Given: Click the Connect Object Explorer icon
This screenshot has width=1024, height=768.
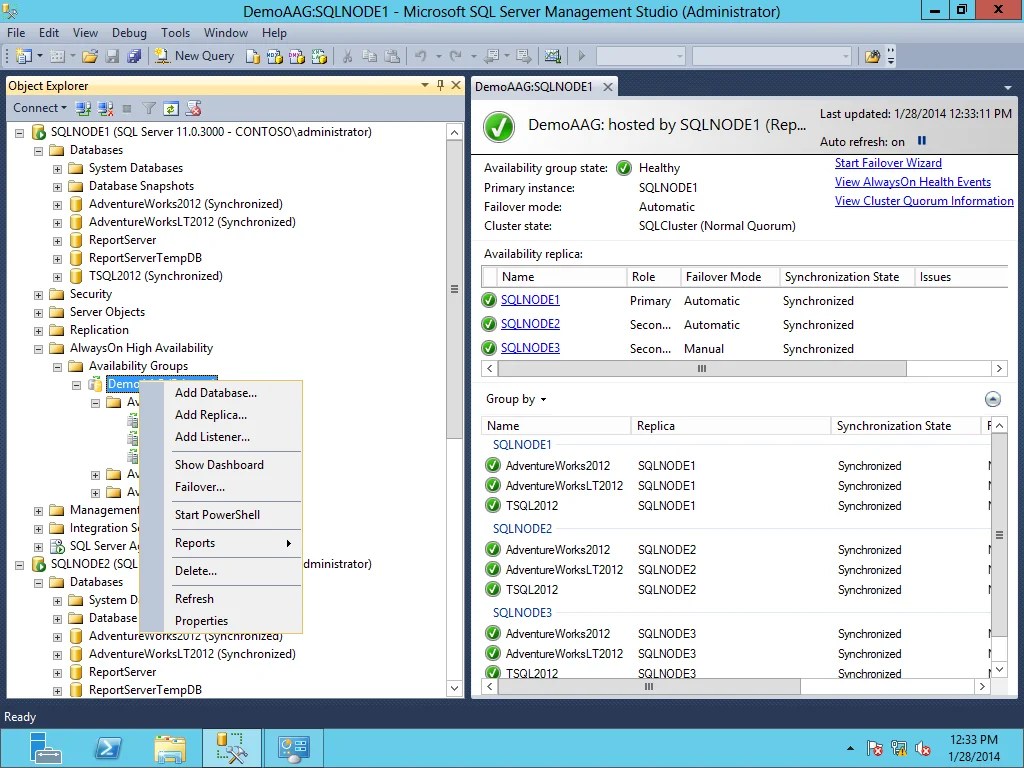Looking at the screenshot, I should point(83,108).
